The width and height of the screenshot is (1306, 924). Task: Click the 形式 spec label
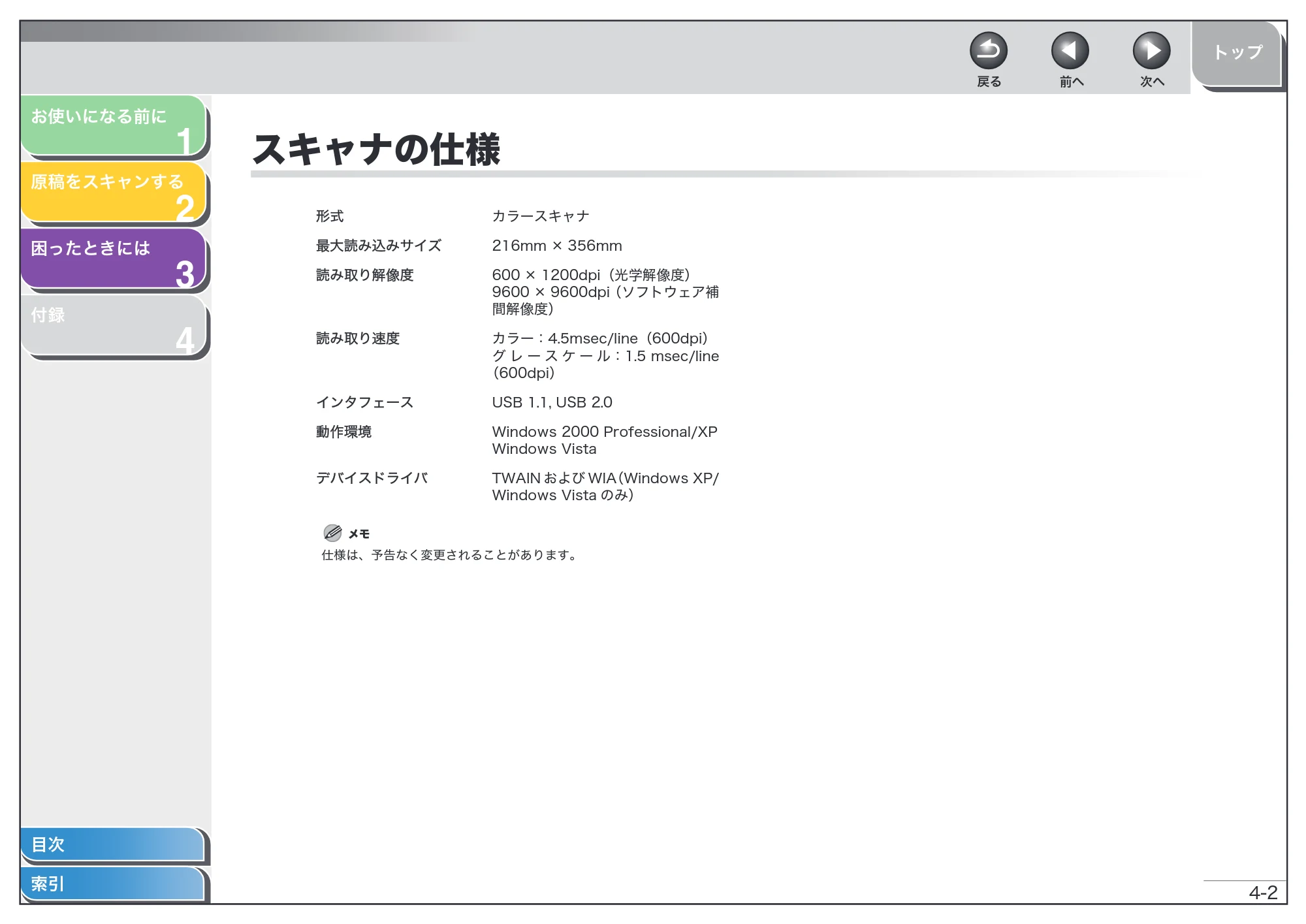click(x=330, y=216)
